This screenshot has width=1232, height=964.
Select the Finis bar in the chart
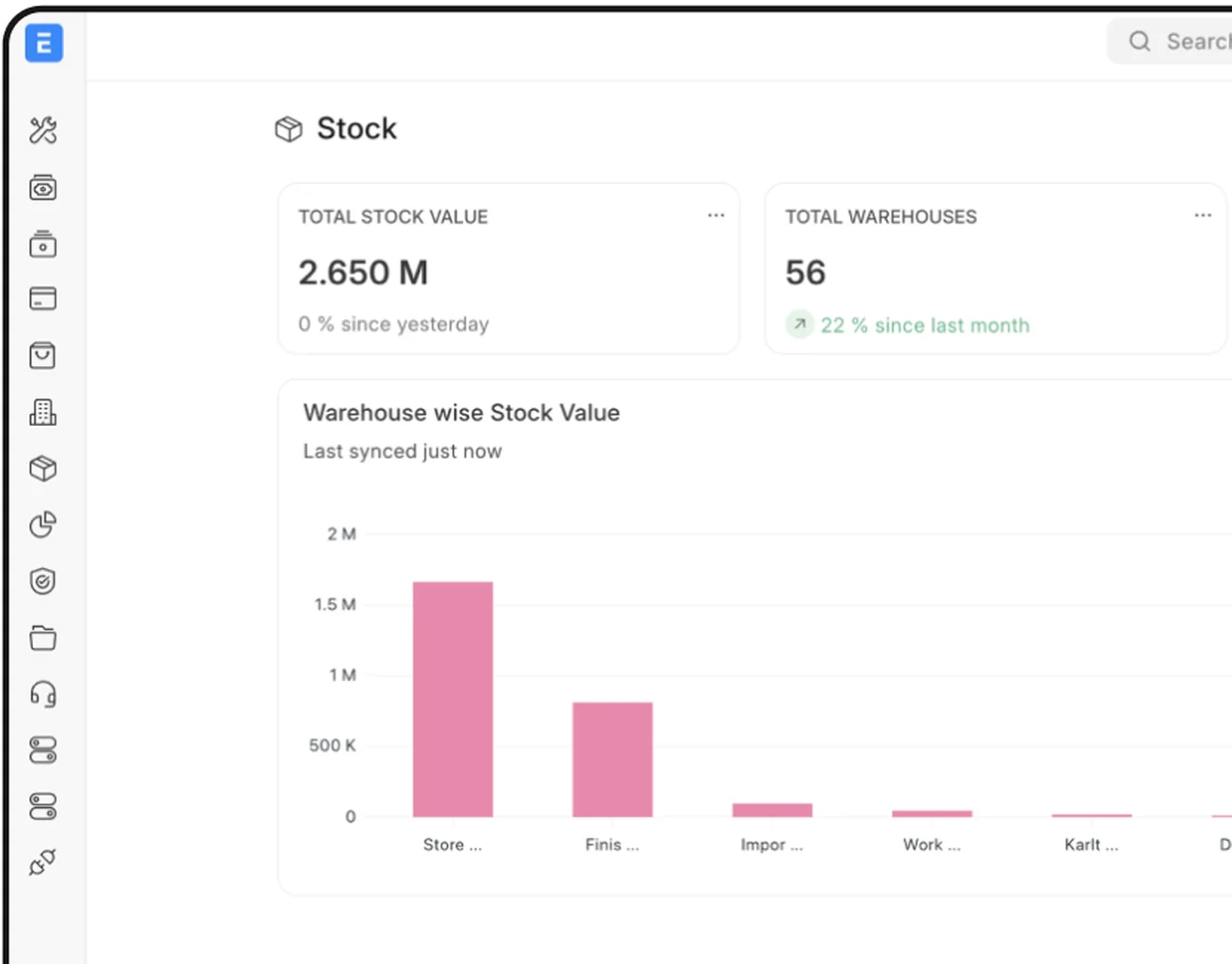click(612, 759)
